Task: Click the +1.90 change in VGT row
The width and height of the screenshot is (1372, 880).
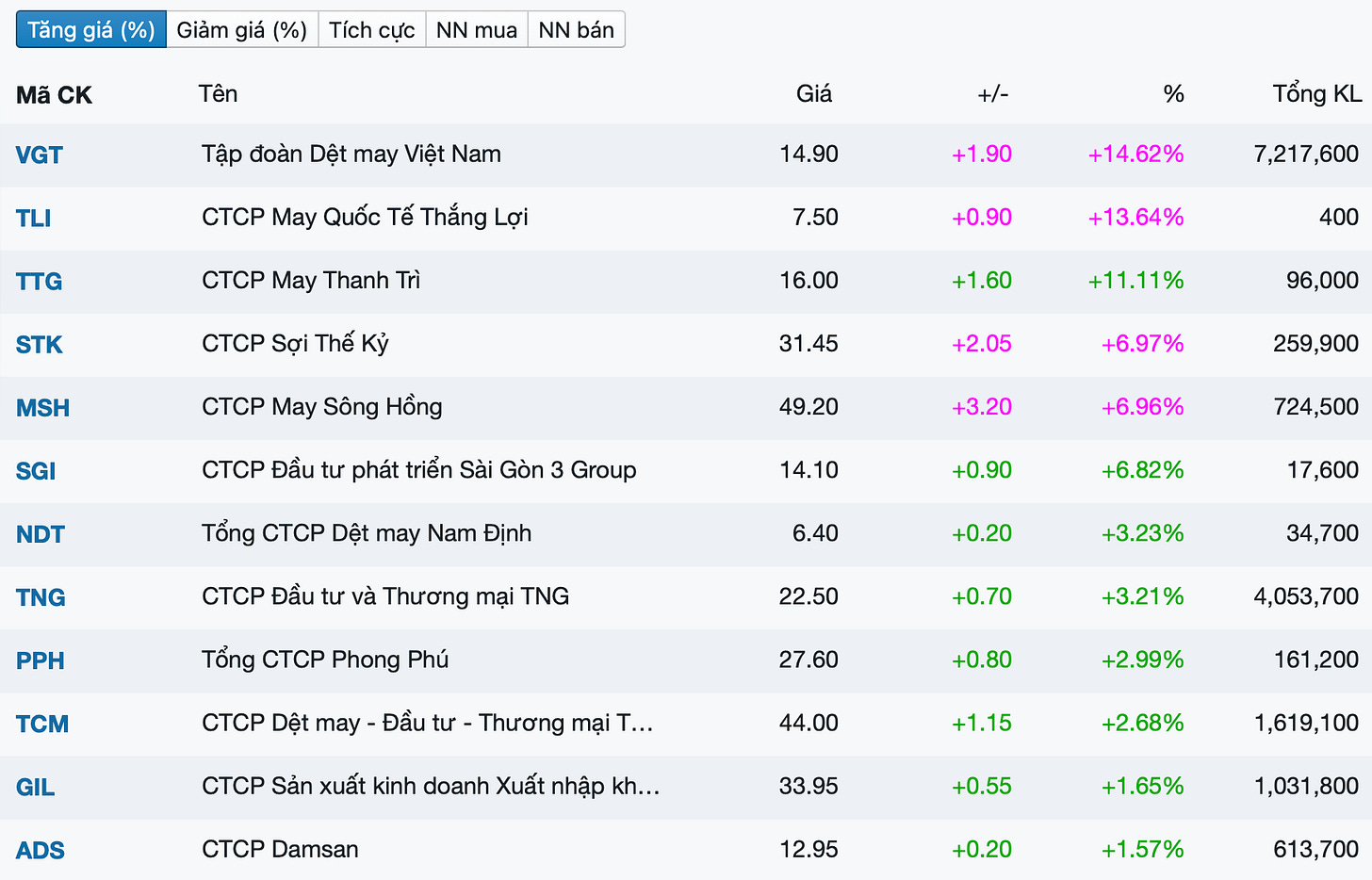Action: [982, 154]
